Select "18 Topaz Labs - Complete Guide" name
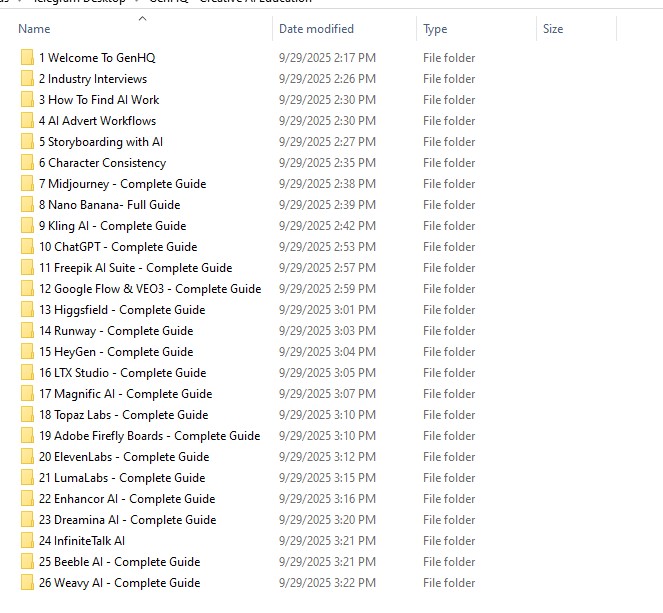Image resolution: width=663 pixels, height=613 pixels. point(123,415)
